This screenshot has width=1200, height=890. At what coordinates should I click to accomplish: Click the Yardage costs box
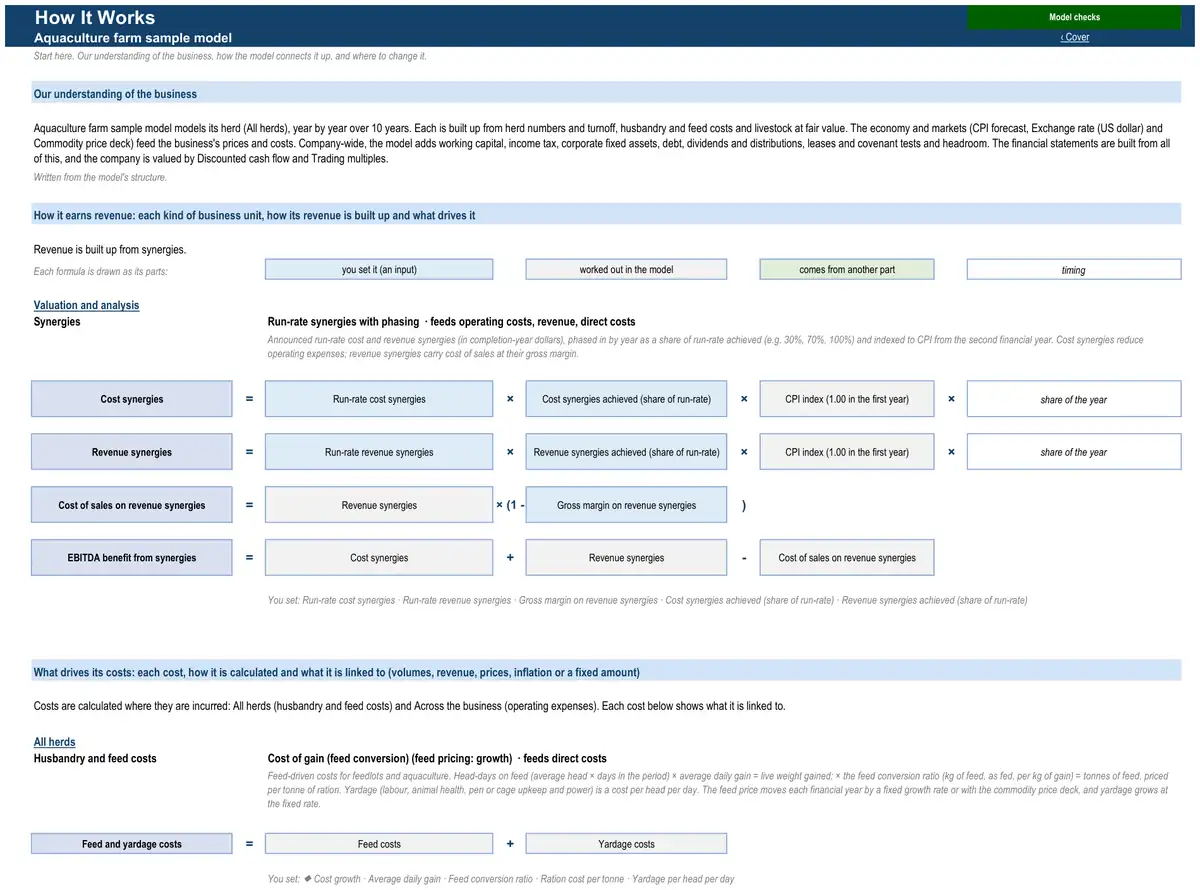(x=626, y=844)
